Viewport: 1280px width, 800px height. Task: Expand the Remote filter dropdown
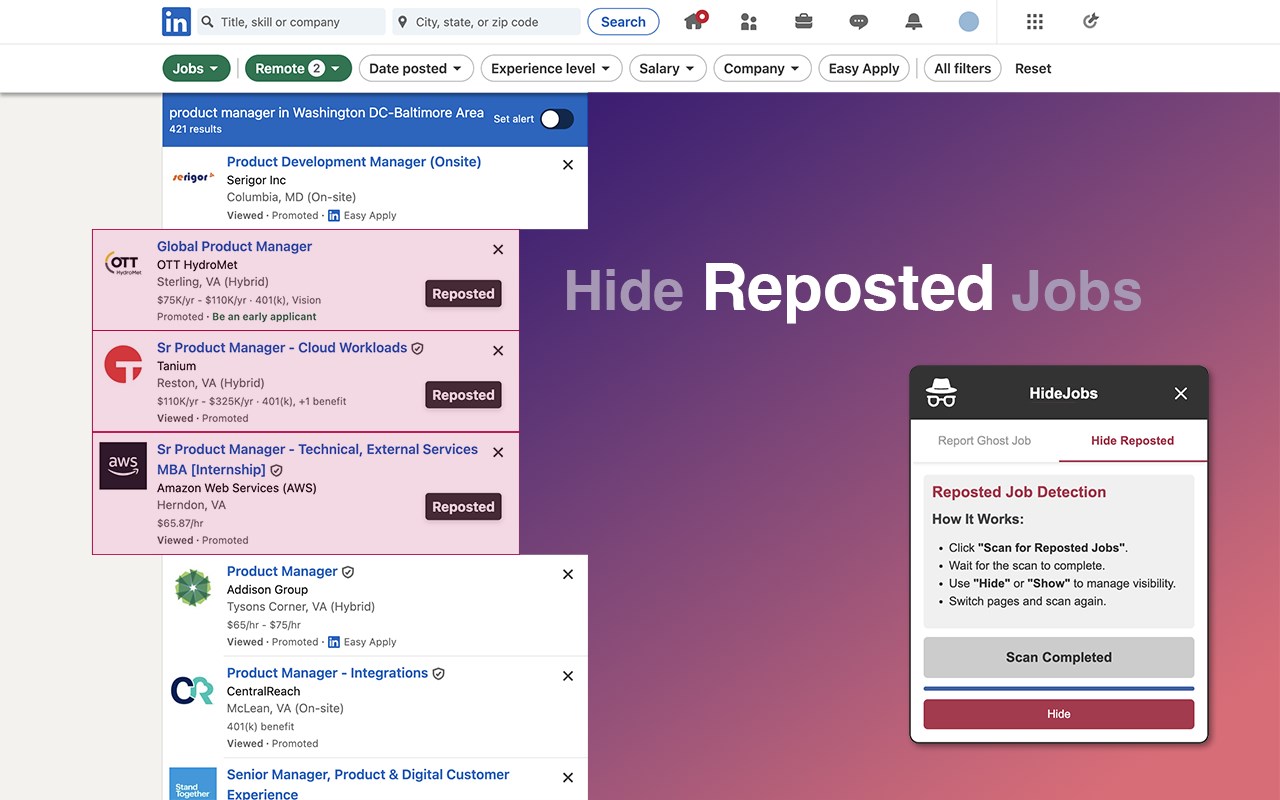298,68
